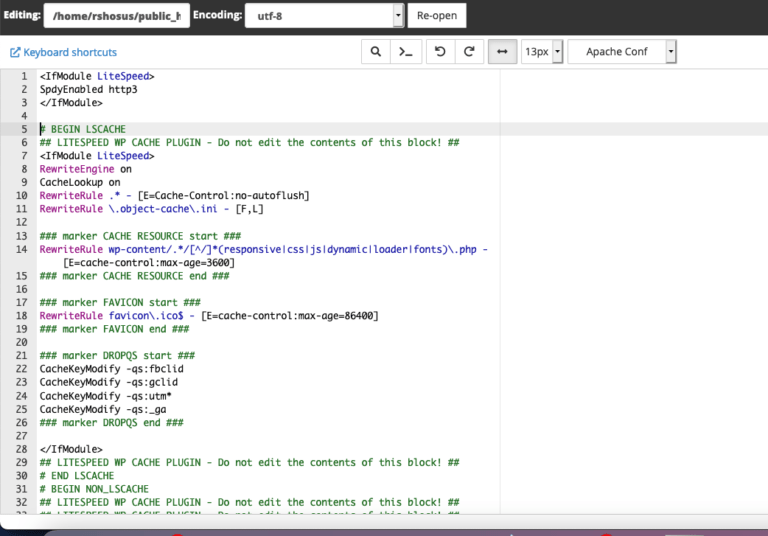Screen dimensions: 768x536
Task: Click the 'RewriteEngine on' line
Action: tap(86, 169)
